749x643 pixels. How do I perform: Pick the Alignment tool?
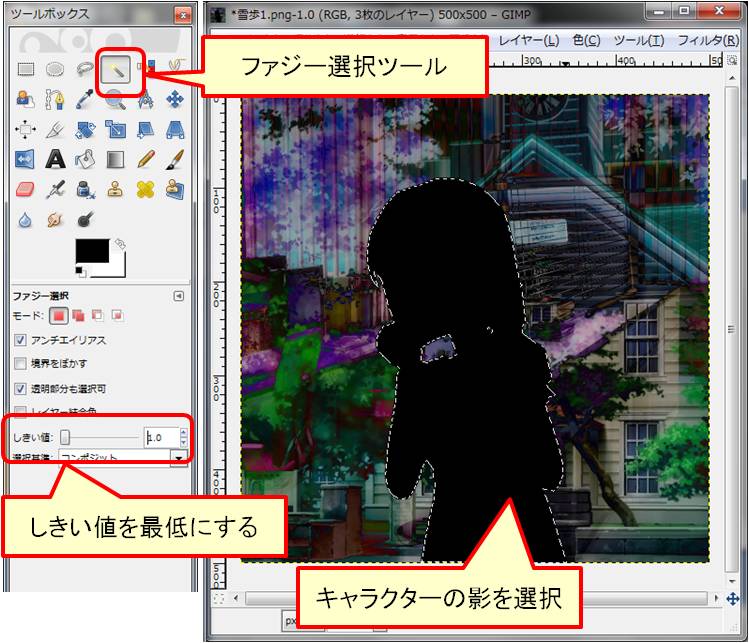tap(26, 129)
